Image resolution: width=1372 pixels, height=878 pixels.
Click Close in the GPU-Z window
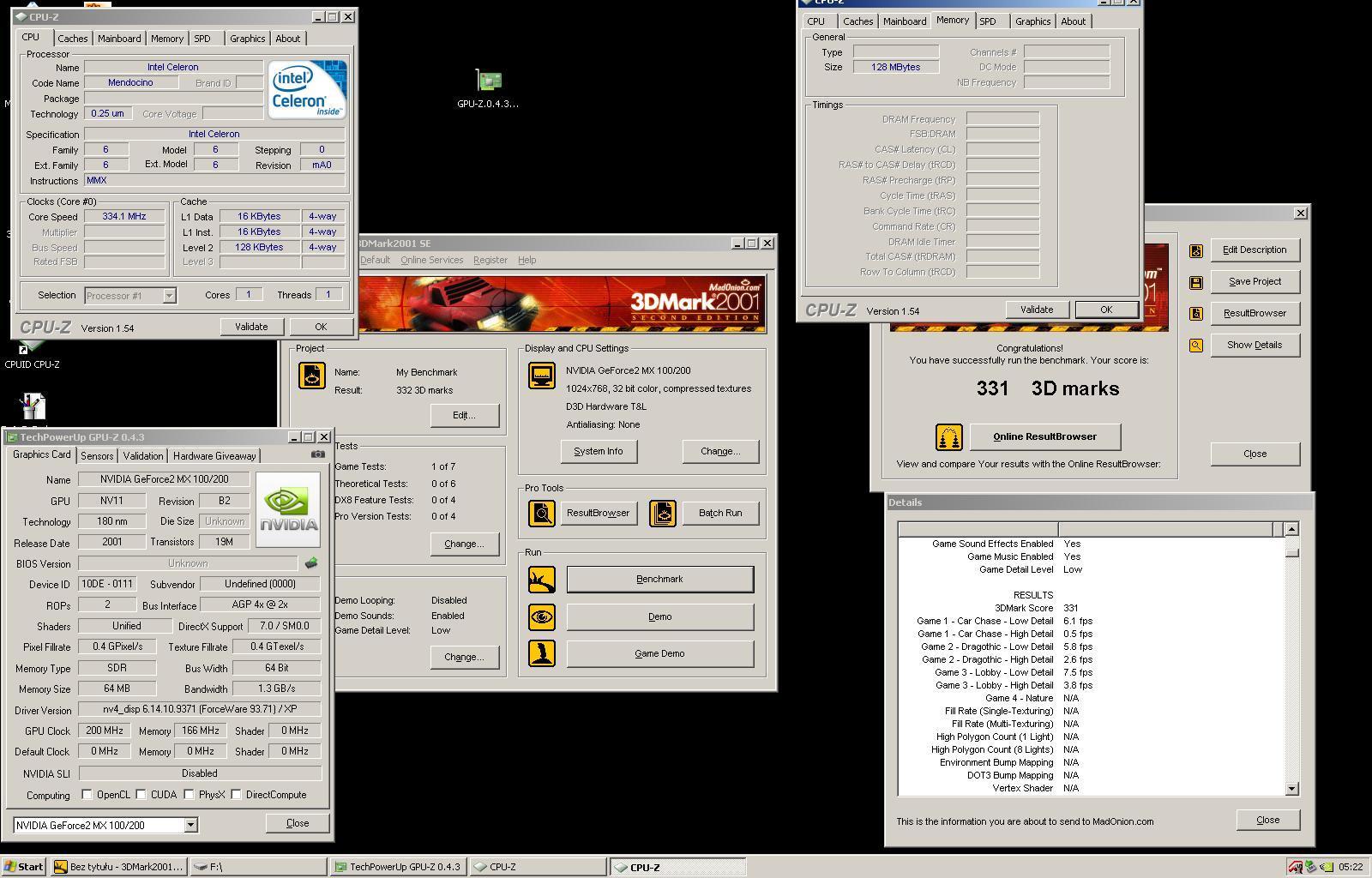(298, 823)
